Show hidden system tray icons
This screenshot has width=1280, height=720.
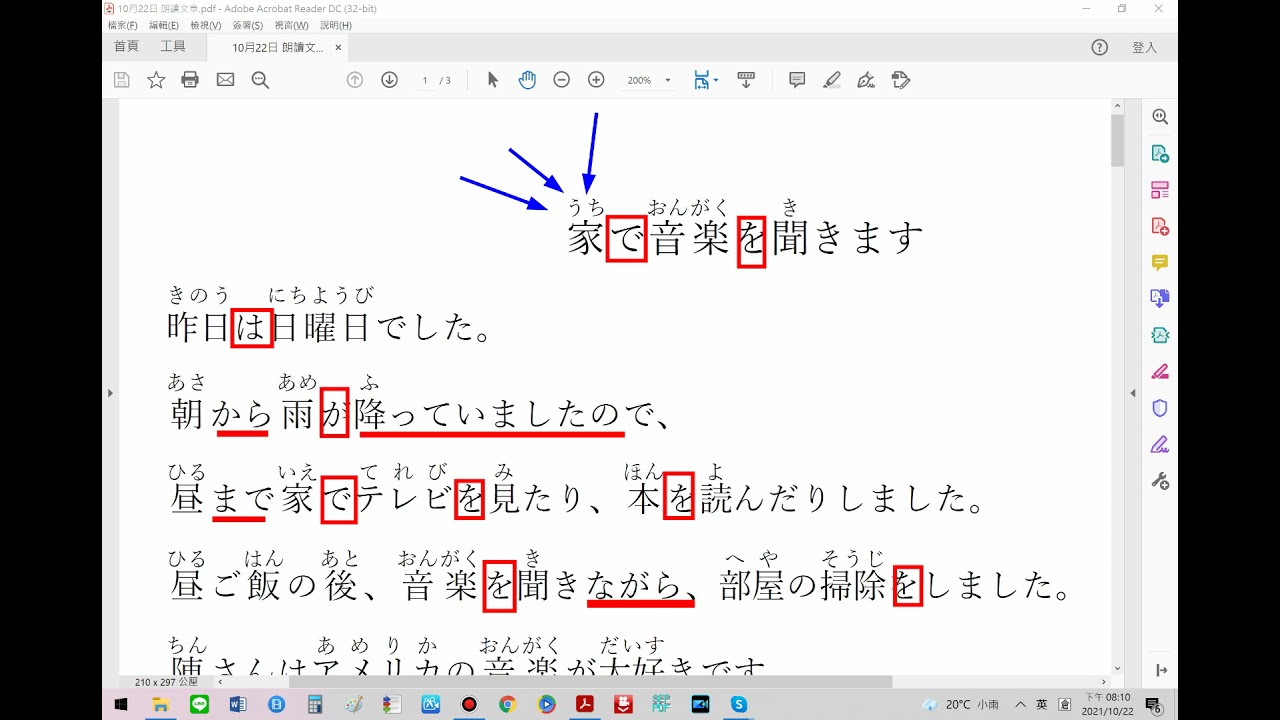point(1020,704)
